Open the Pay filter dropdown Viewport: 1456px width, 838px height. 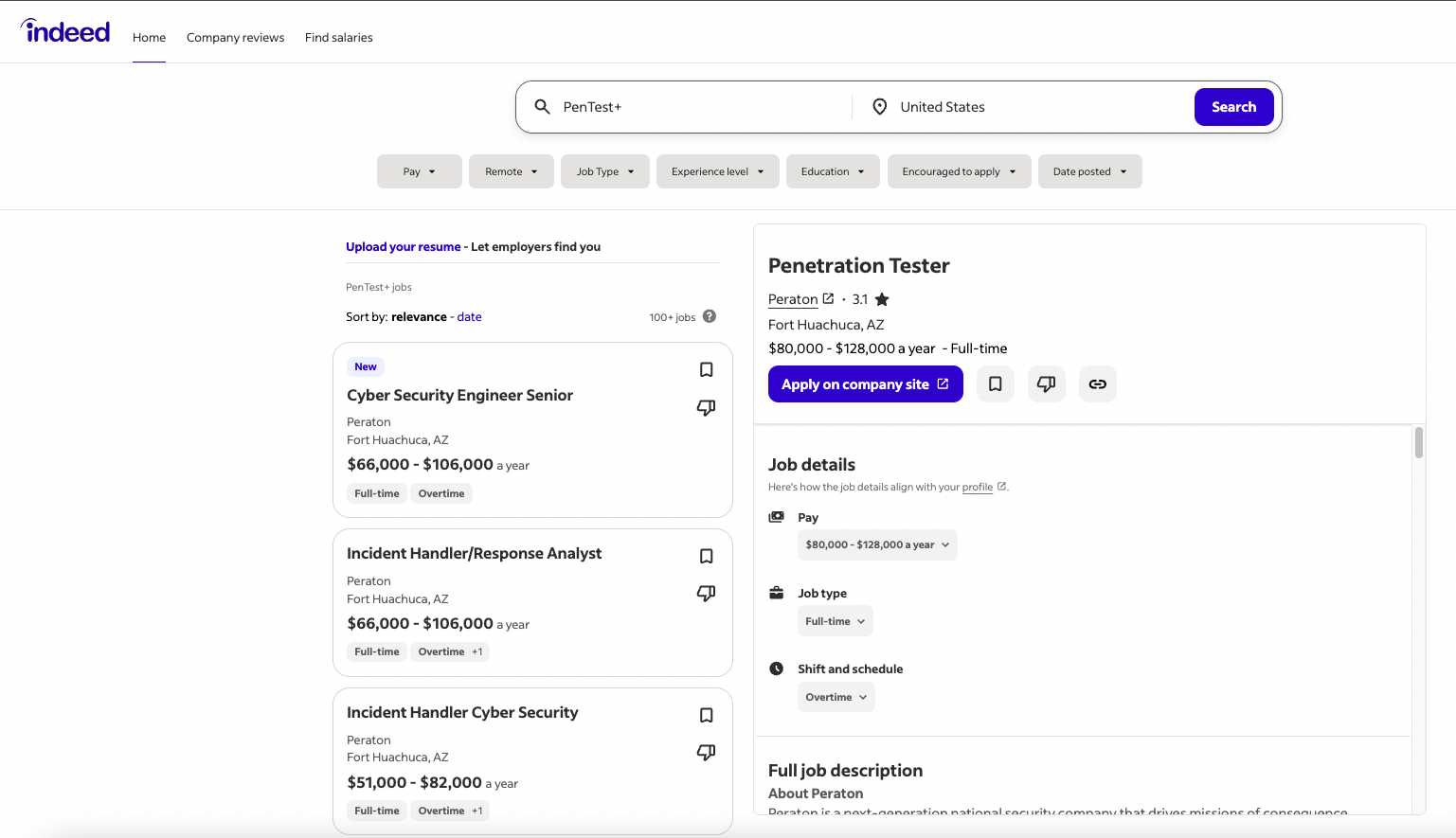click(419, 171)
